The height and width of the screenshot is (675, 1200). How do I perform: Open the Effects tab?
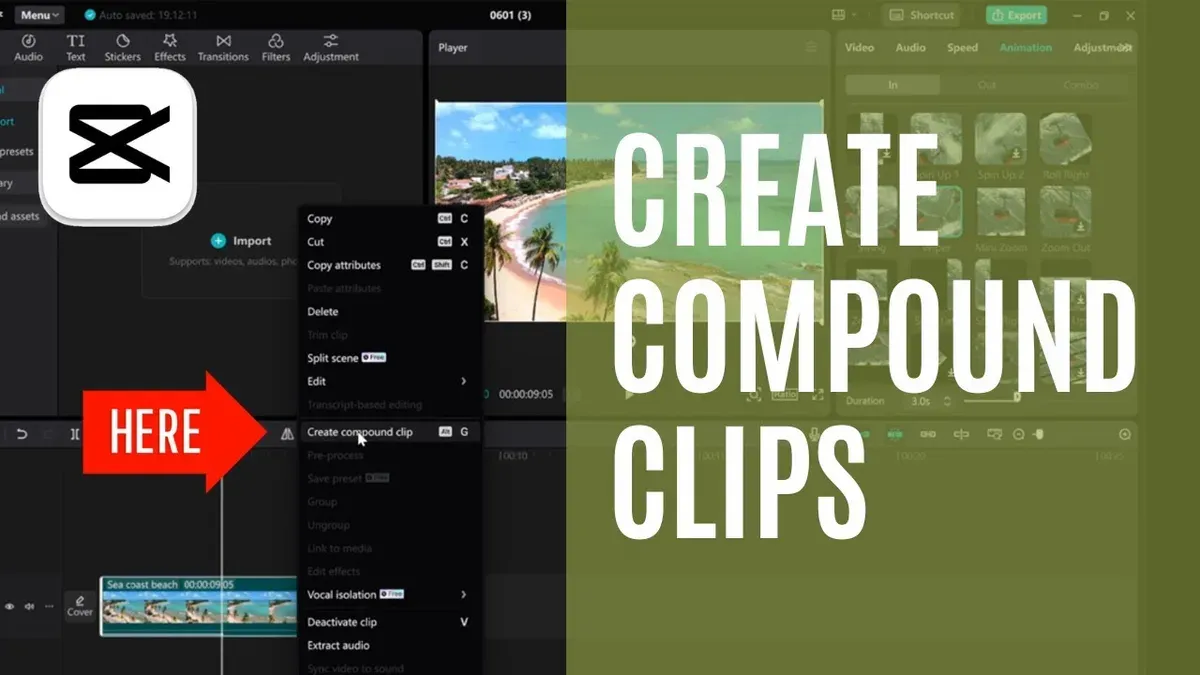pyautogui.click(x=170, y=48)
